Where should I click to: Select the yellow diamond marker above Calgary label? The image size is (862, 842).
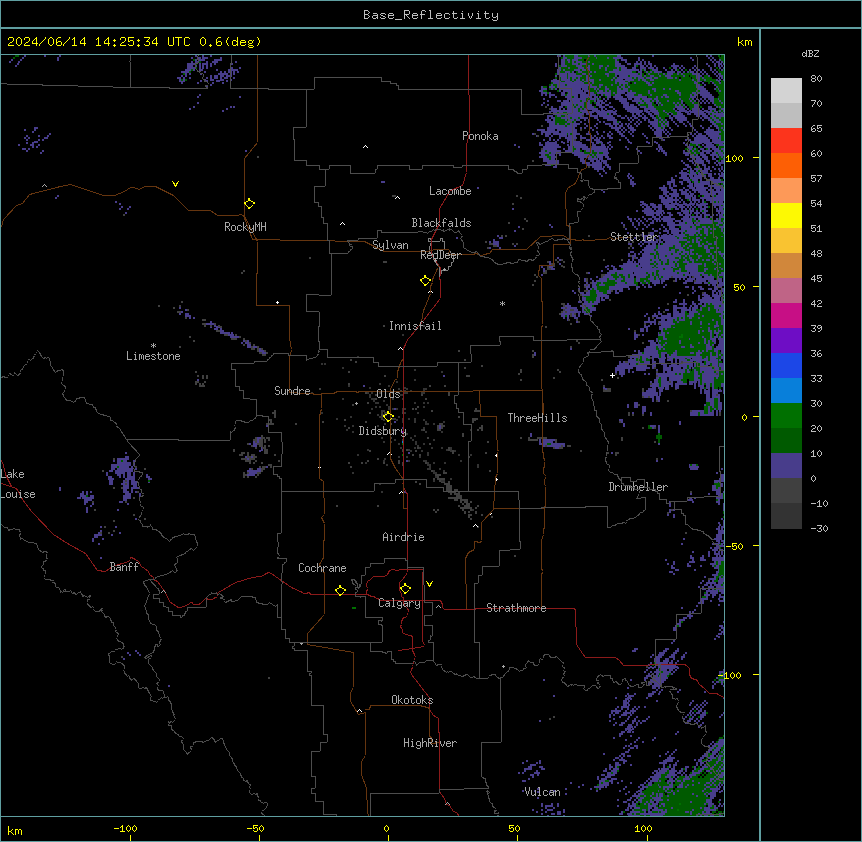[x=405, y=589]
